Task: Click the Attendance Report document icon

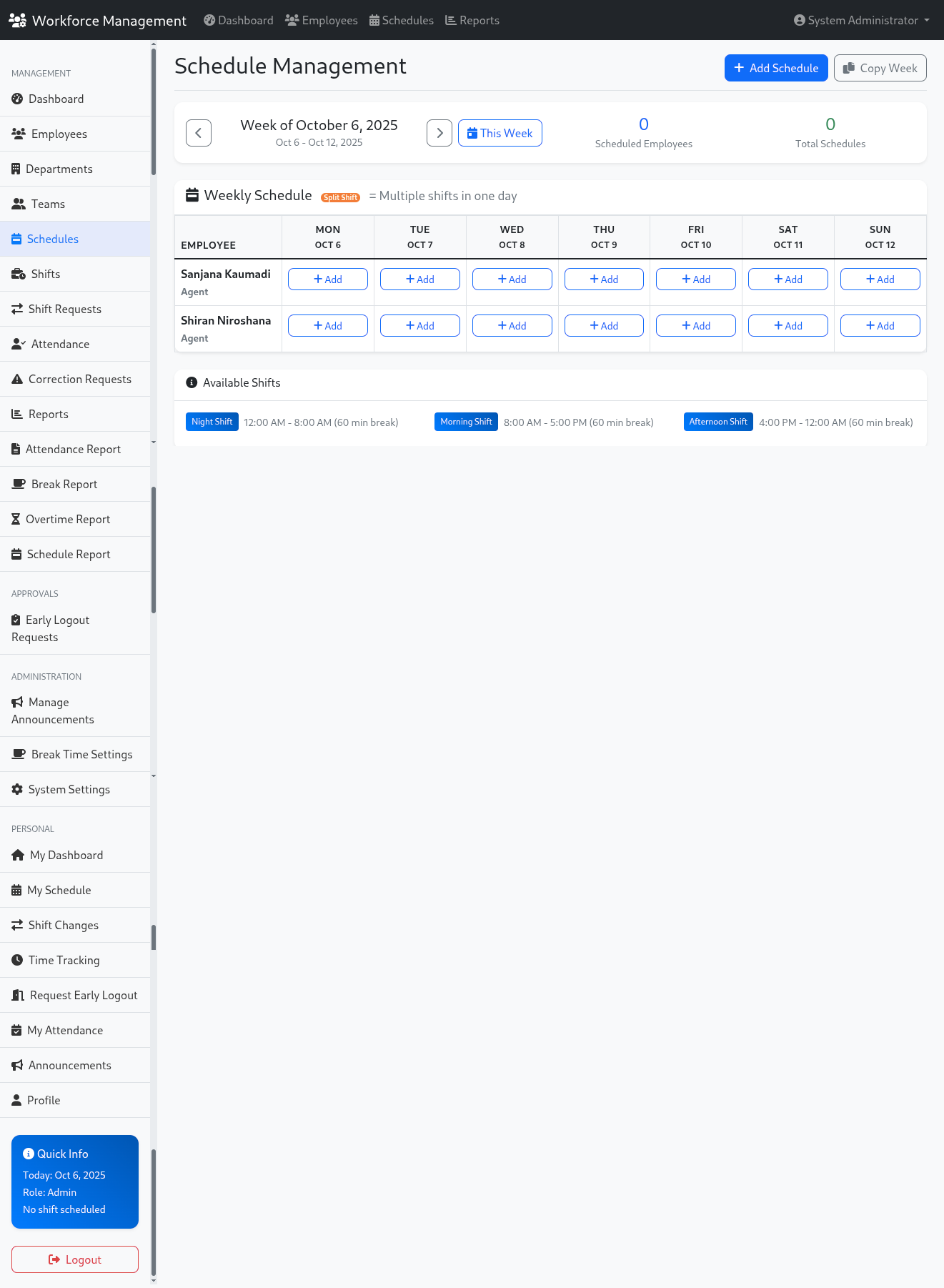Action: [16, 449]
